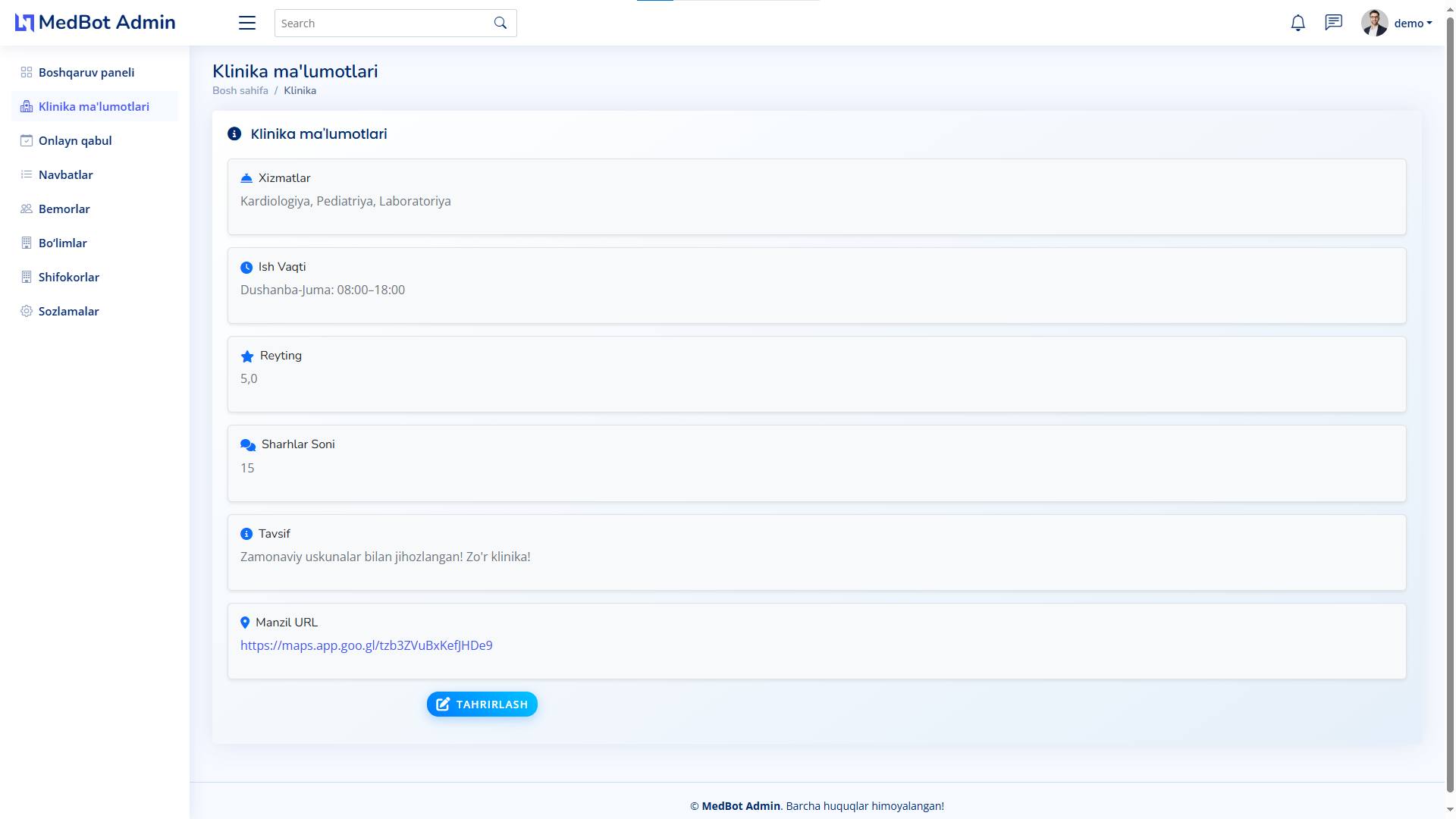
Task: Open Boshqaruv paneli in sidebar
Action: (x=86, y=73)
